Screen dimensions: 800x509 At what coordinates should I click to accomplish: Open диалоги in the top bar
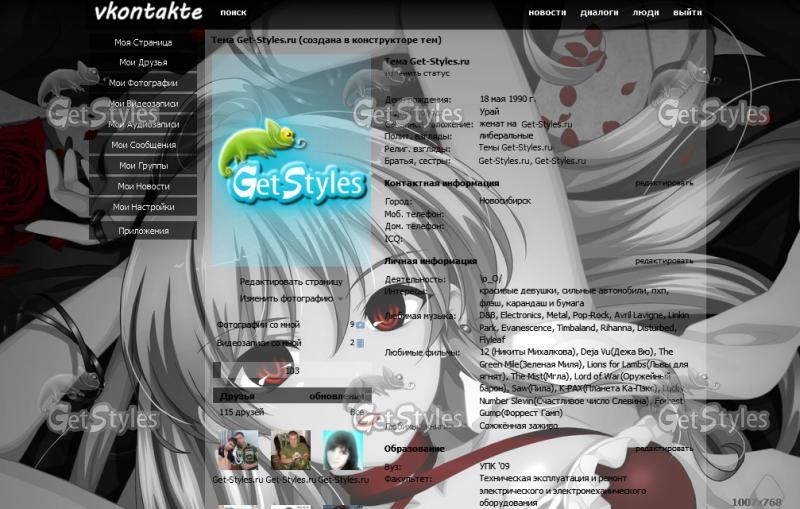coord(599,12)
